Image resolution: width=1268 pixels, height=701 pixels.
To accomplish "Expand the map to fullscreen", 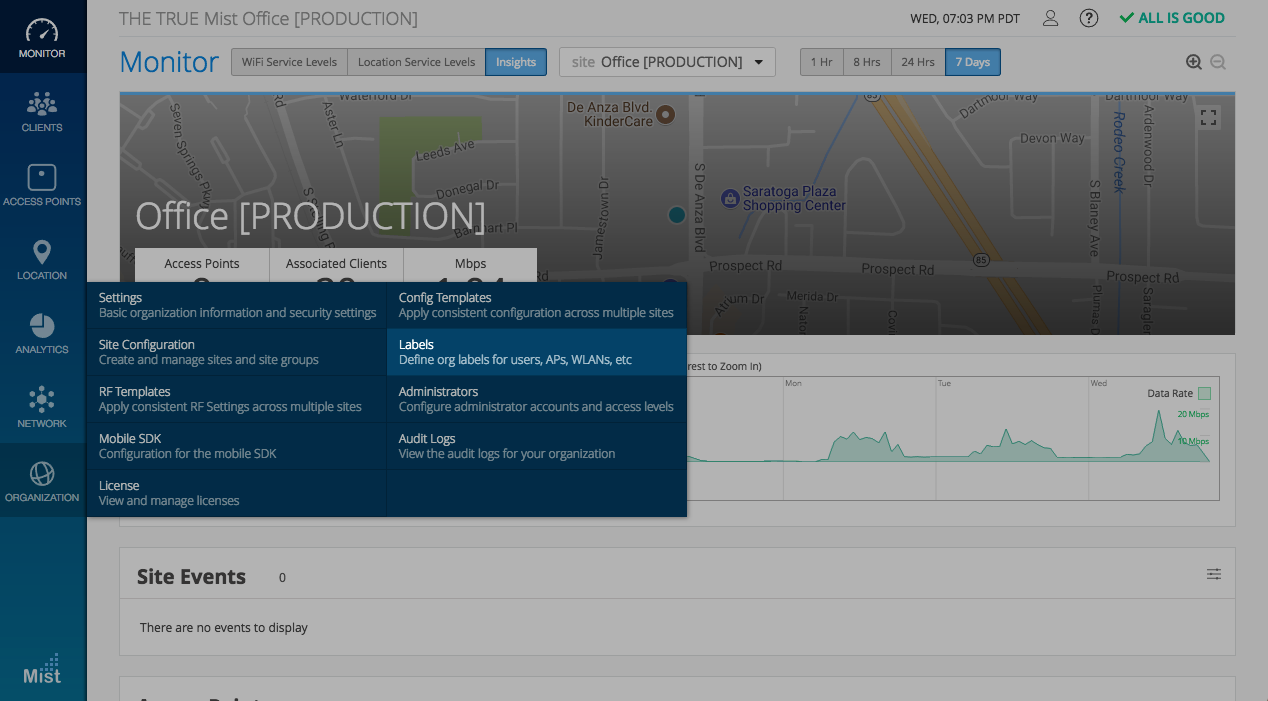I will pos(1209,117).
